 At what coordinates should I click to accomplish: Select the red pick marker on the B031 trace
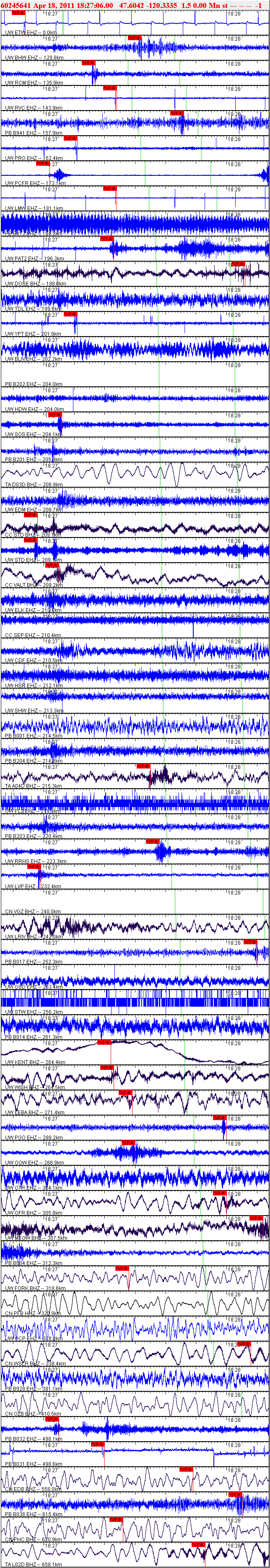click(x=98, y=1444)
